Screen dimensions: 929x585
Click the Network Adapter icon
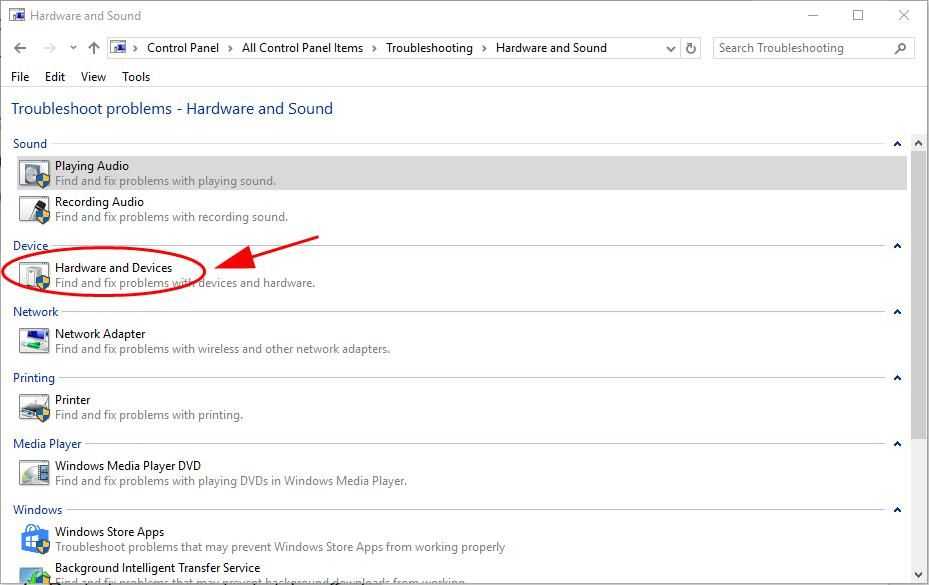point(34,341)
